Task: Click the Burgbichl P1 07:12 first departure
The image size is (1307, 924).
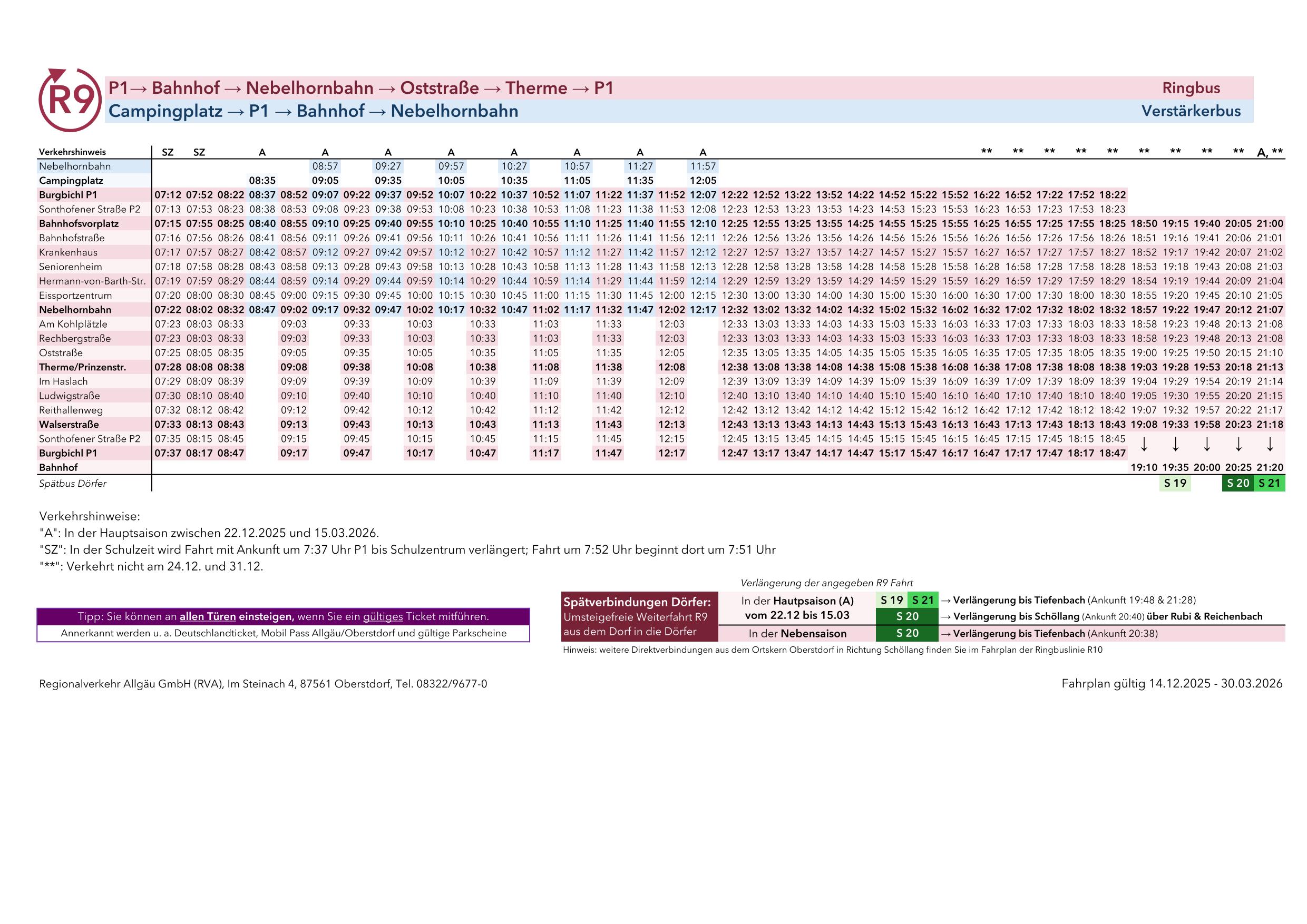Action: coord(168,194)
